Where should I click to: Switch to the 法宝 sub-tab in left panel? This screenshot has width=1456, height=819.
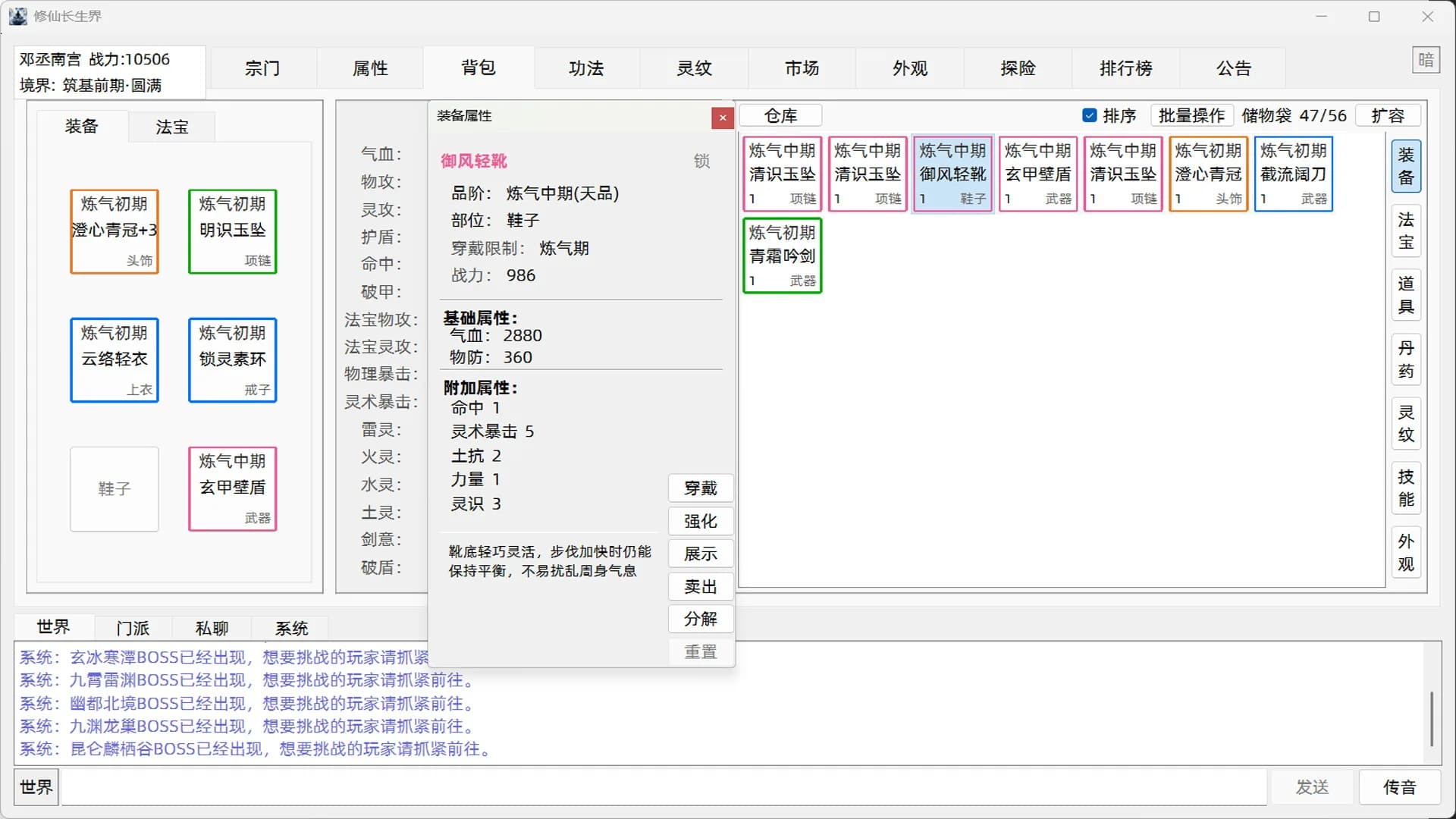coord(172,127)
